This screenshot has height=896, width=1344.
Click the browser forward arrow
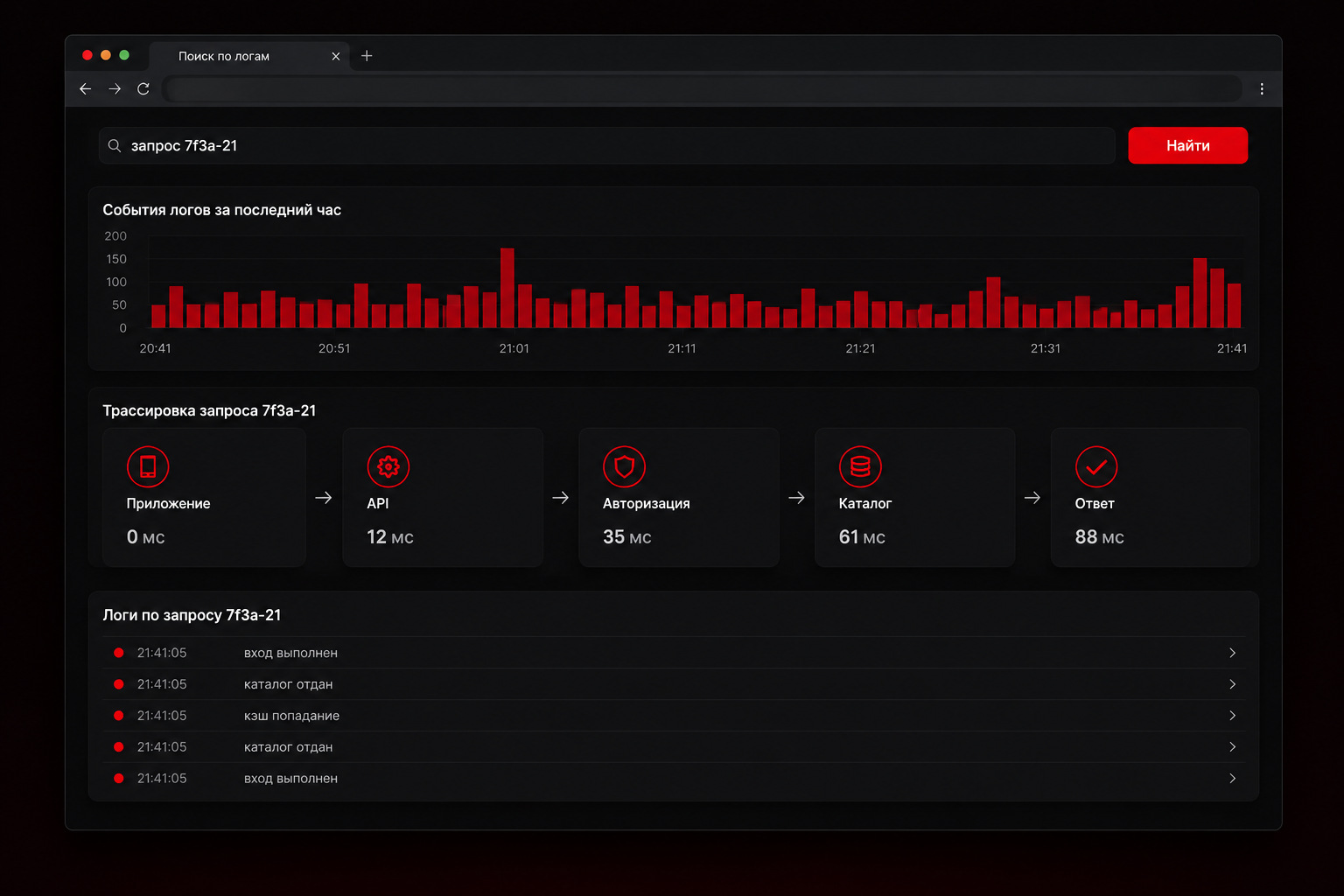coord(115,88)
